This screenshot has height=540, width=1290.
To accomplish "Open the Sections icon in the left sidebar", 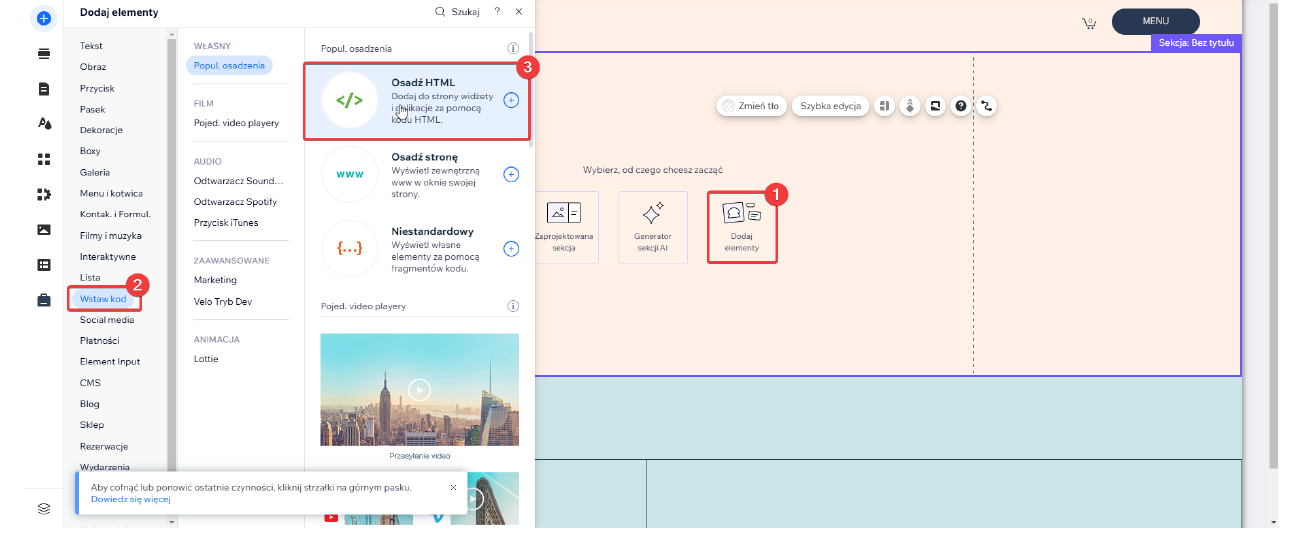I will click(x=43, y=53).
